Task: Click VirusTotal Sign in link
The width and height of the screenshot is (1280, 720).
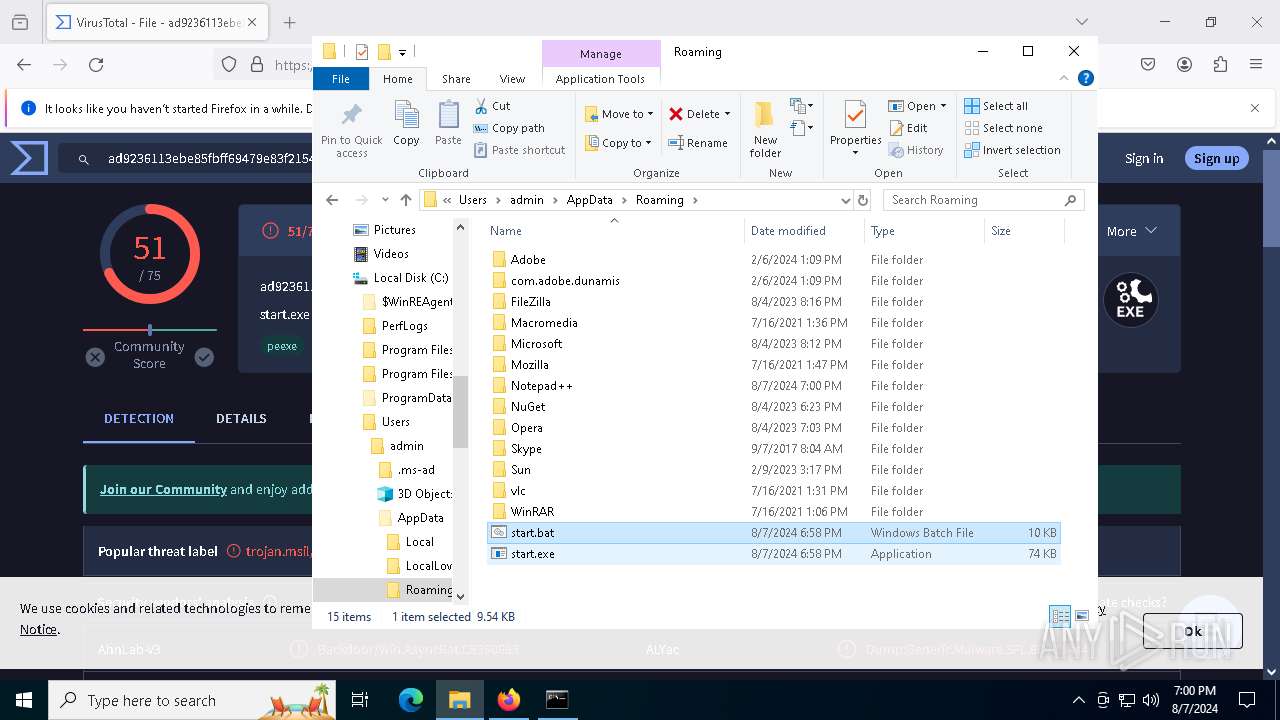Action: [x=1144, y=158]
